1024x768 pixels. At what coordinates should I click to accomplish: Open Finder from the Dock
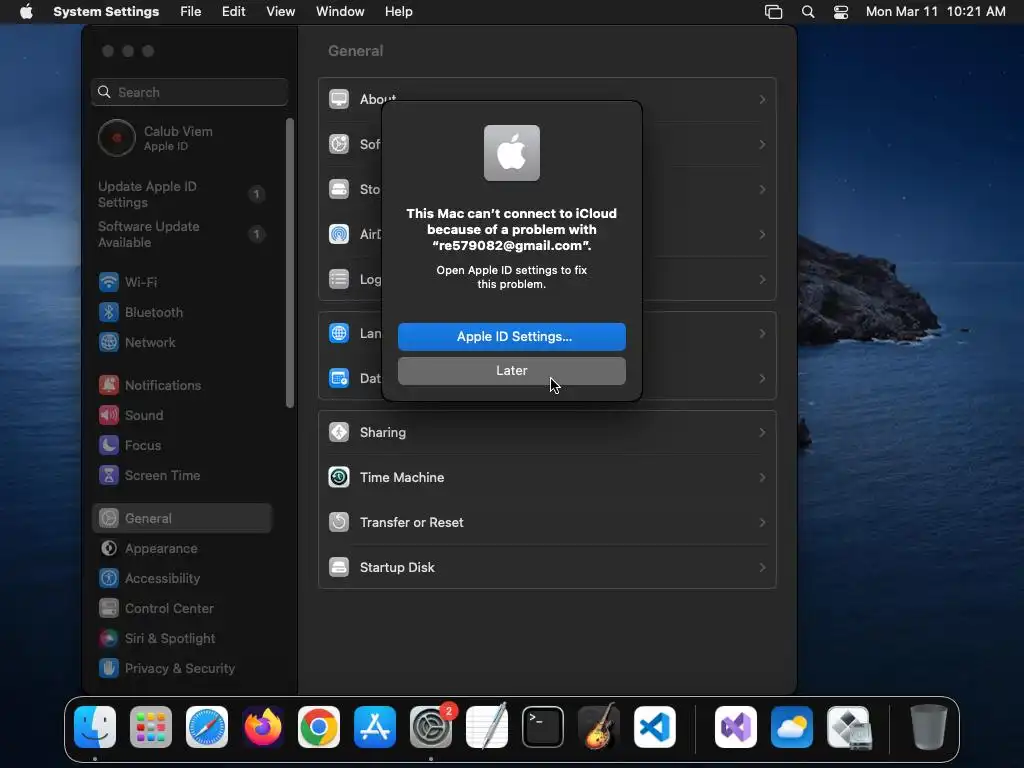point(95,727)
